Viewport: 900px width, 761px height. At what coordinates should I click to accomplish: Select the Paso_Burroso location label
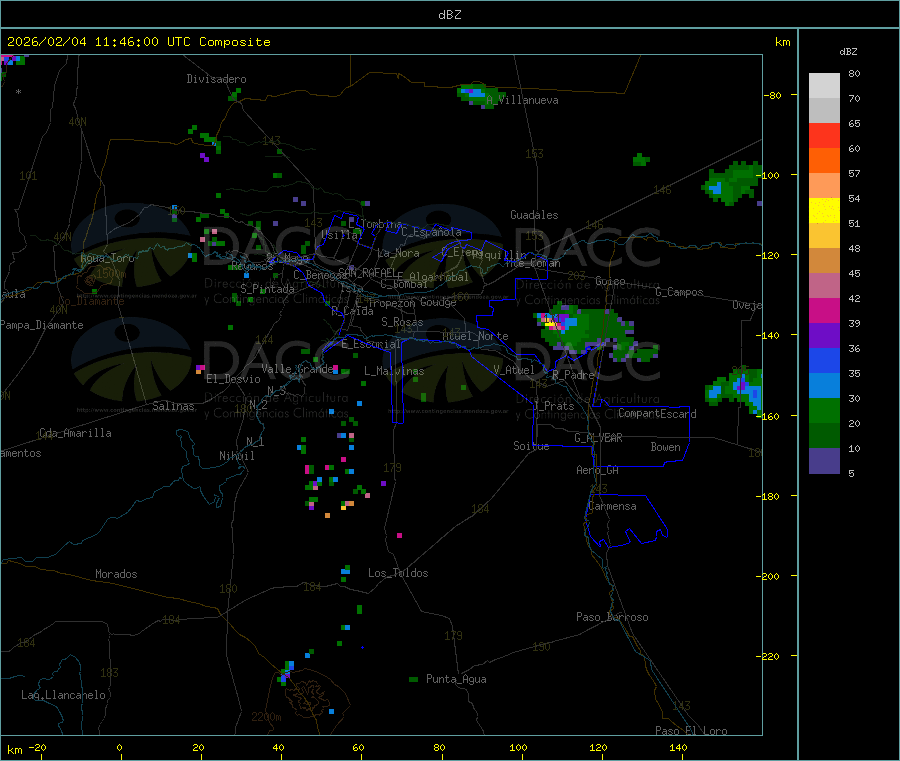pyautogui.click(x=612, y=617)
